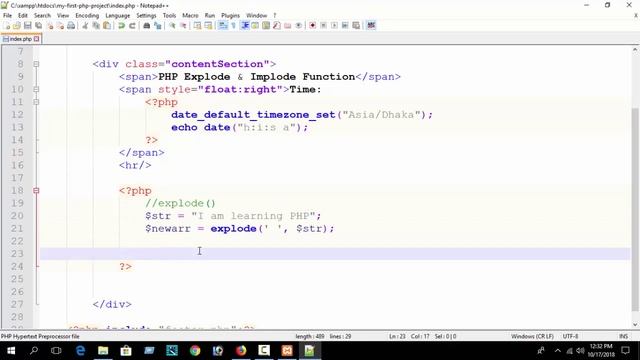Viewport: 640px width, 360px height.
Task: Click the Stop Recording macro icon
Action: coord(323,26)
